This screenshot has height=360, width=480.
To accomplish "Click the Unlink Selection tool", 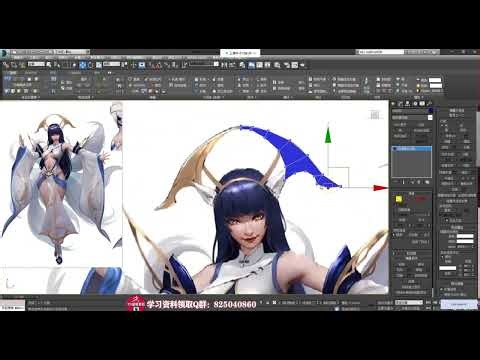I will tap(13, 65).
